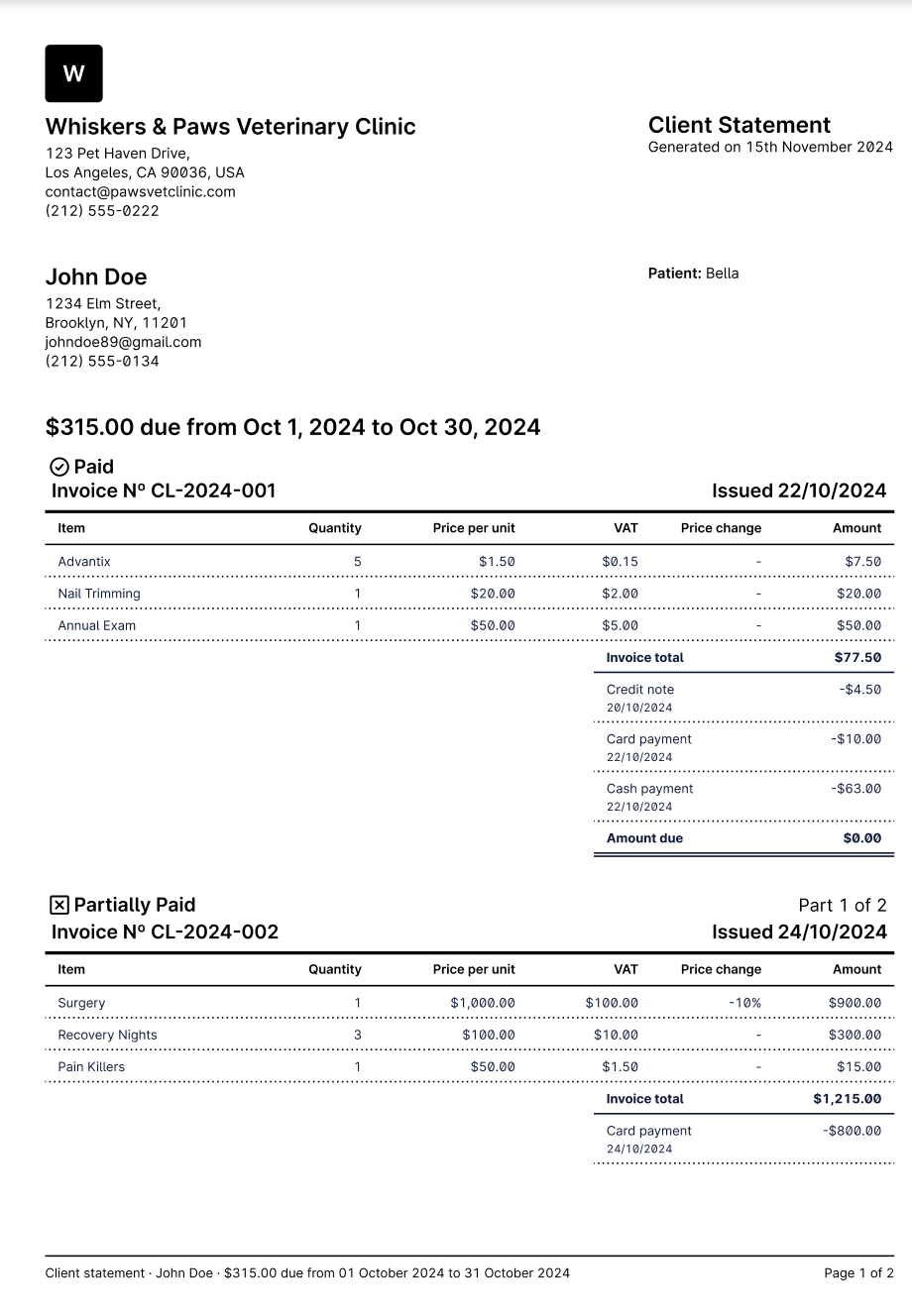This screenshot has height=1316, width=912.
Task: Click the $0.00 Amount due value
Action: (x=861, y=838)
